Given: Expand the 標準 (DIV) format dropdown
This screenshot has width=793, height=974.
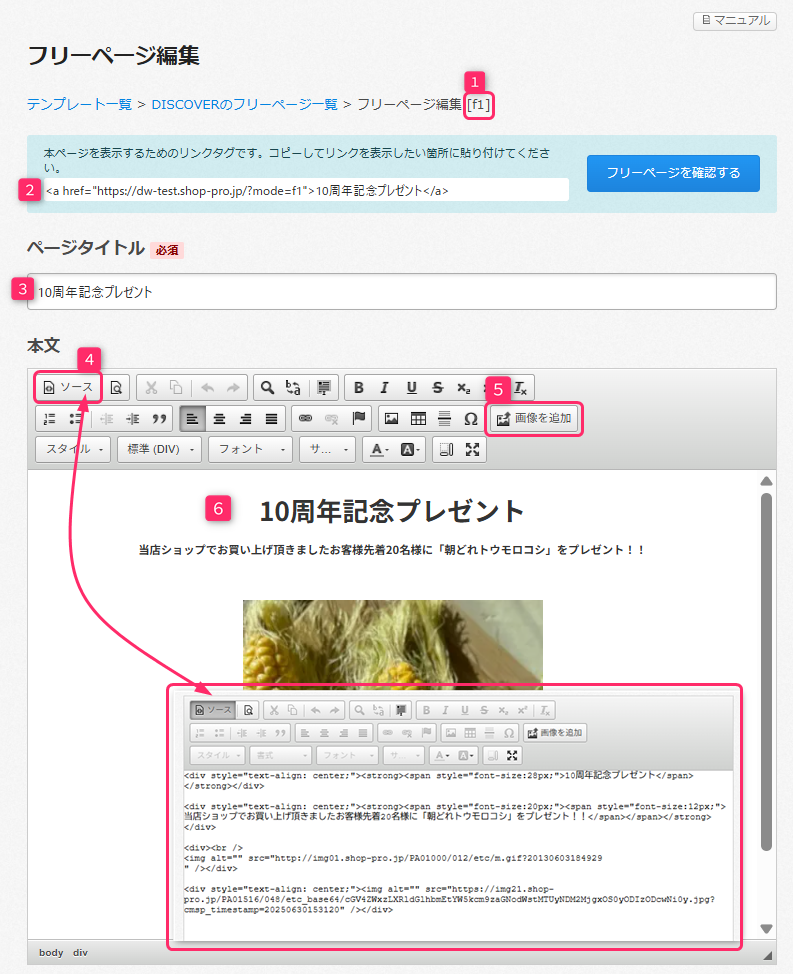Looking at the screenshot, I should coord(159,449).
